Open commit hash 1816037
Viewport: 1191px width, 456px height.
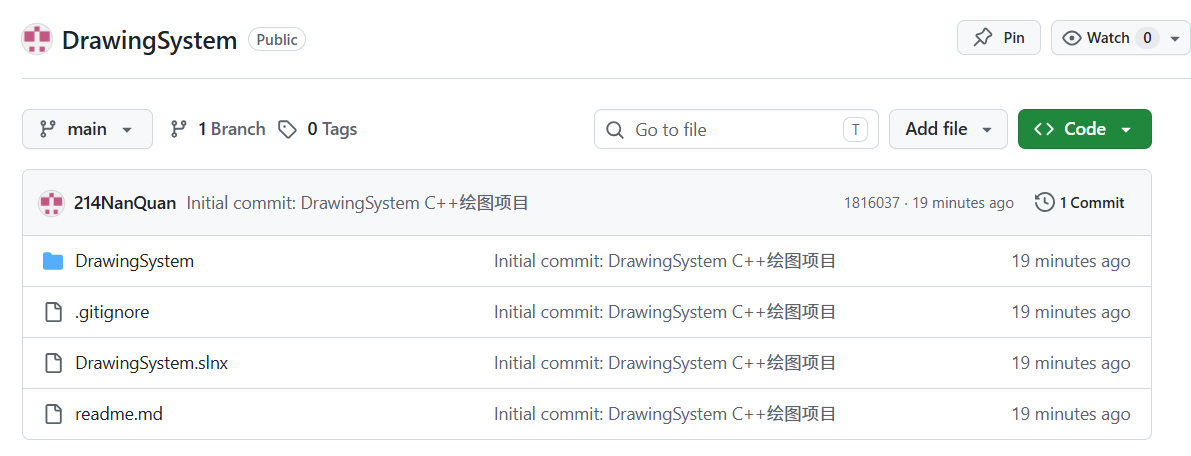[871, 203]
